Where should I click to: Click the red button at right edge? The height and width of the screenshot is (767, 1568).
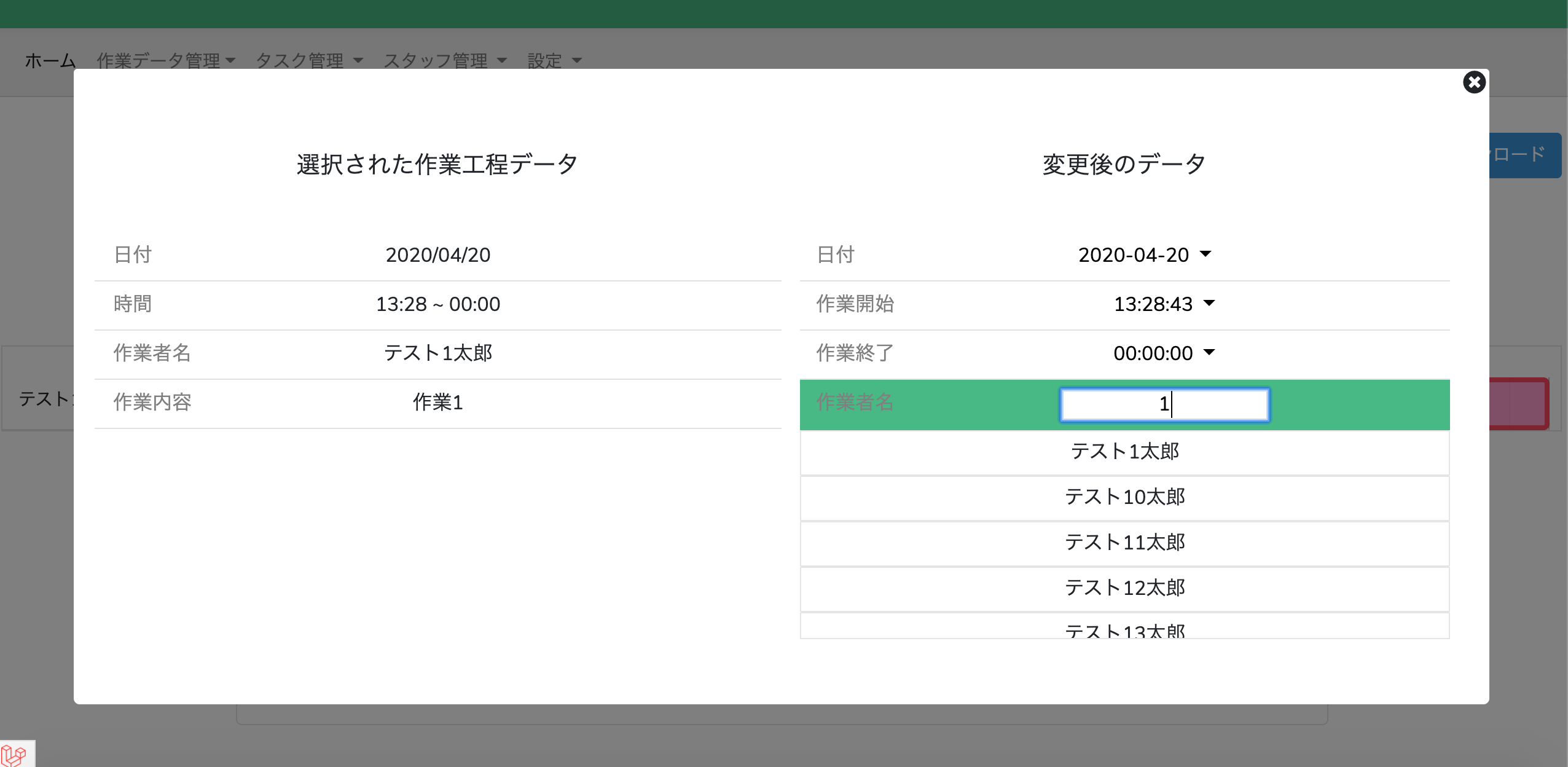(x=1519, y=403)
